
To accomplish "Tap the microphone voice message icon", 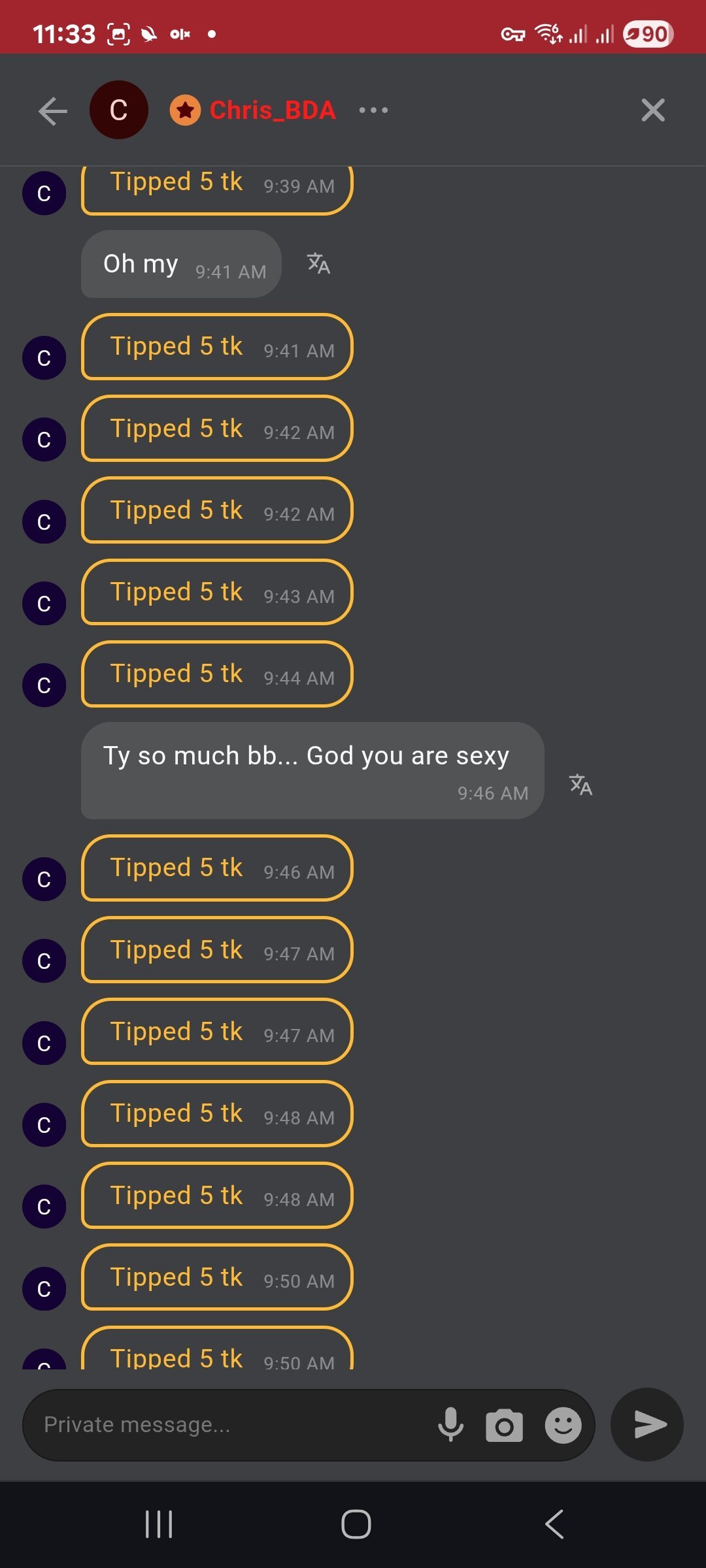I will pos(450,1425).
